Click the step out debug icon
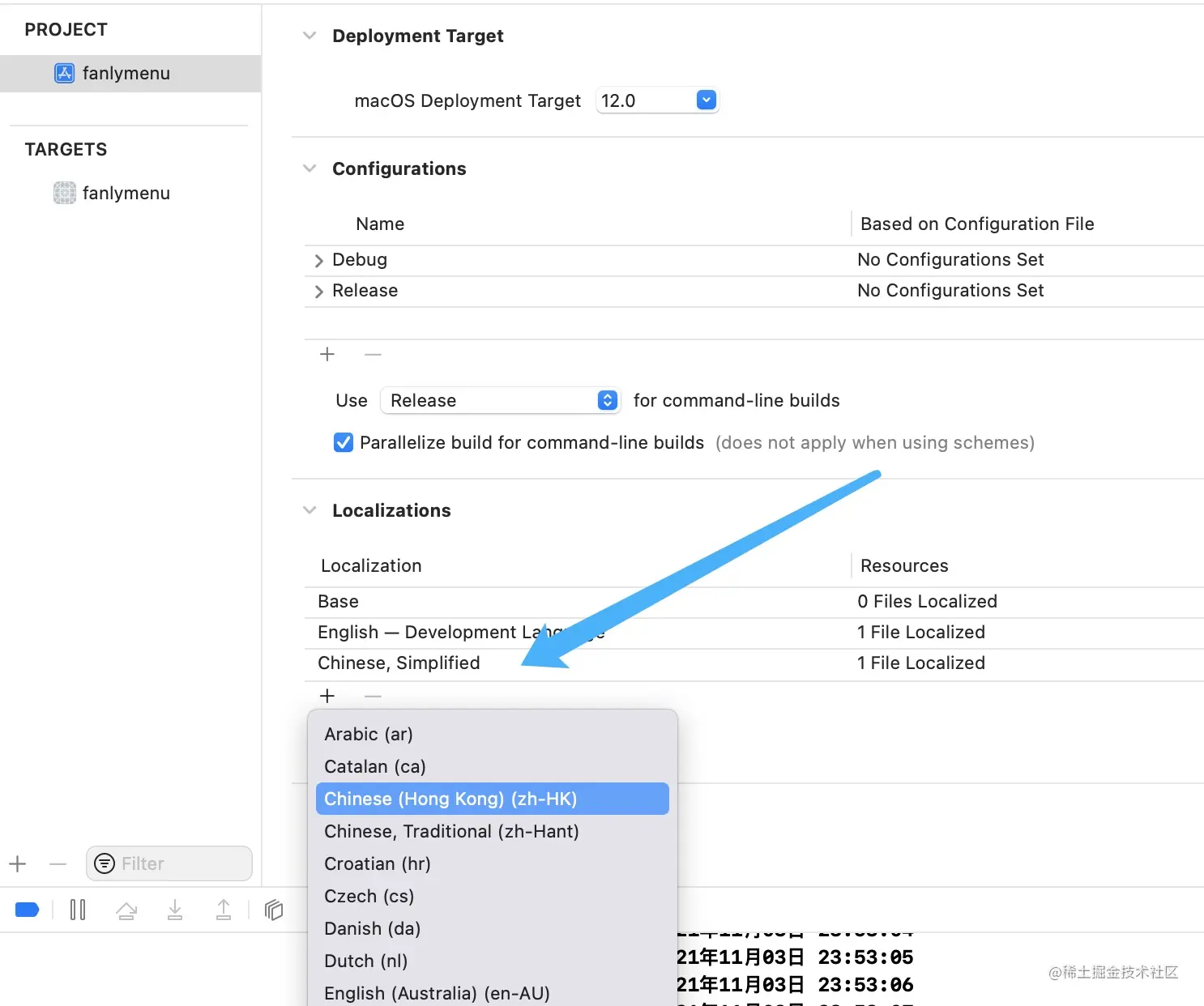Viewport: 1204px width, 1006px height. click(x=224, y=910)
